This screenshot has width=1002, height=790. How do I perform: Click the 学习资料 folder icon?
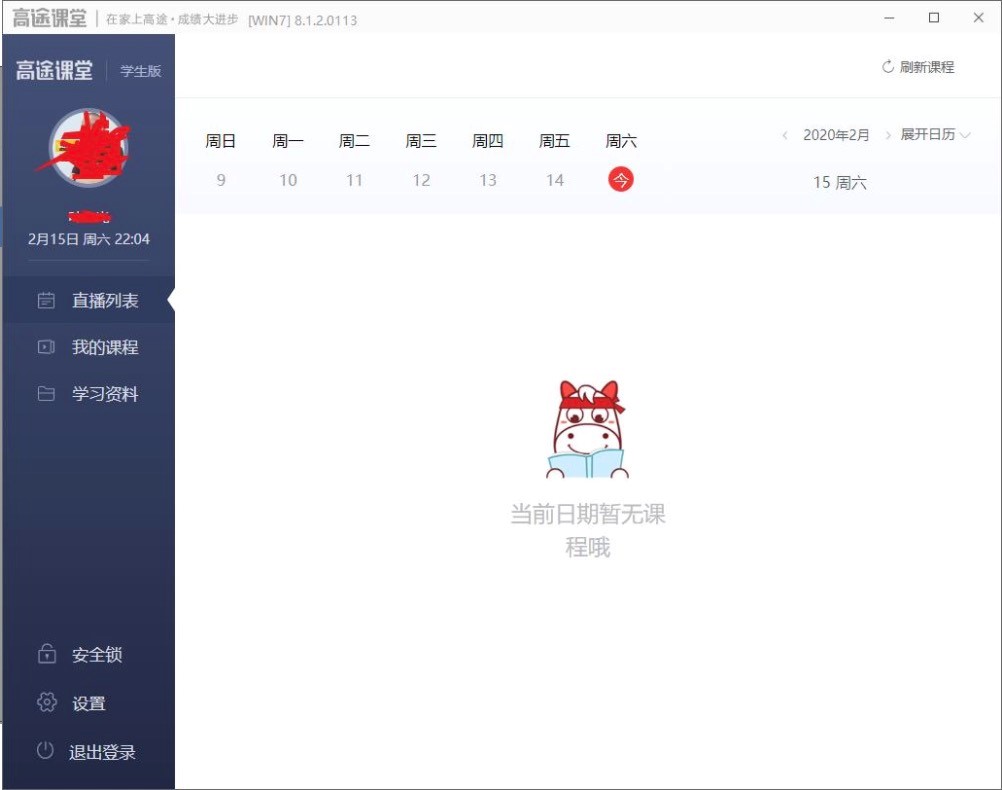click(46, 393)
